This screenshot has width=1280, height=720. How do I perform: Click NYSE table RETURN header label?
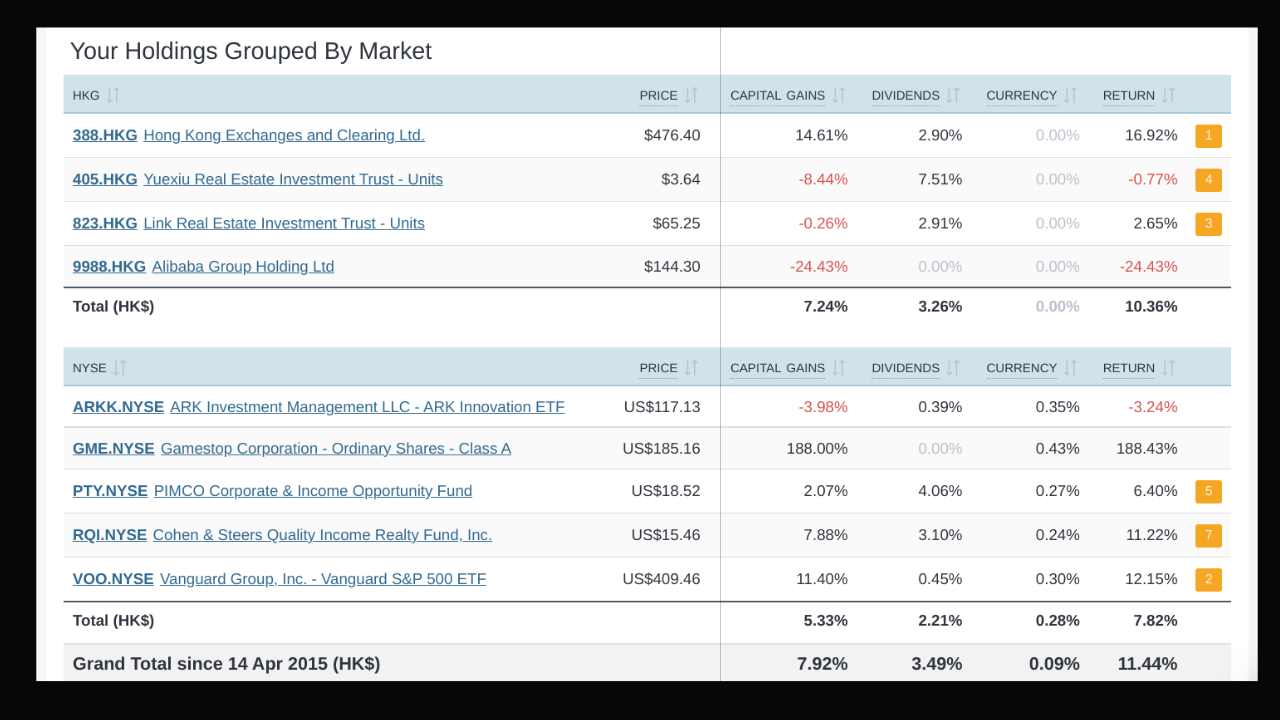click(1129, 368)
